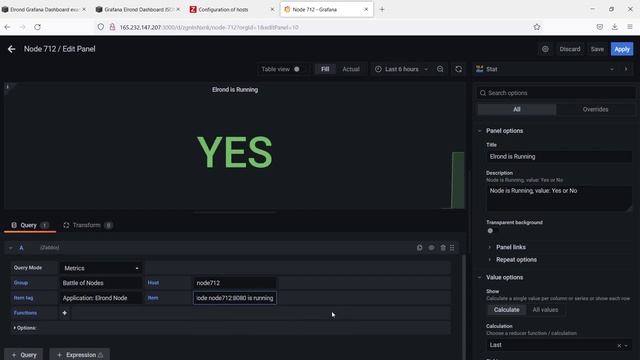The height and width of the screenshot is (360, 640).
Task: Edit the Description text area
Action: tap(559, 198)
